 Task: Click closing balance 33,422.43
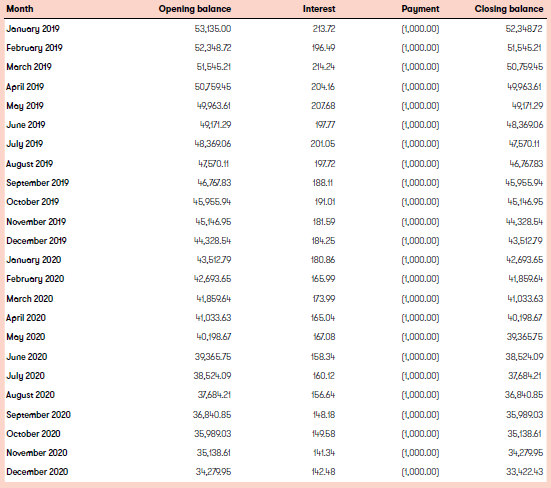coord(524,471)
